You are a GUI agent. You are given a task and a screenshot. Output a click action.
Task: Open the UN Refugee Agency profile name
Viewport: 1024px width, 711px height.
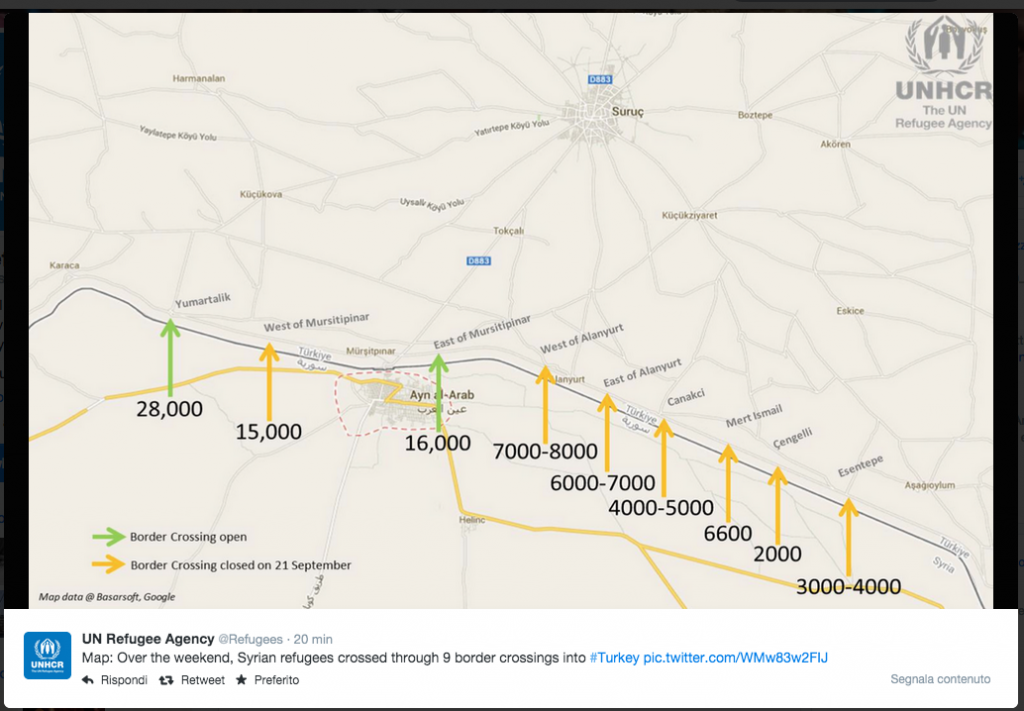148,639
